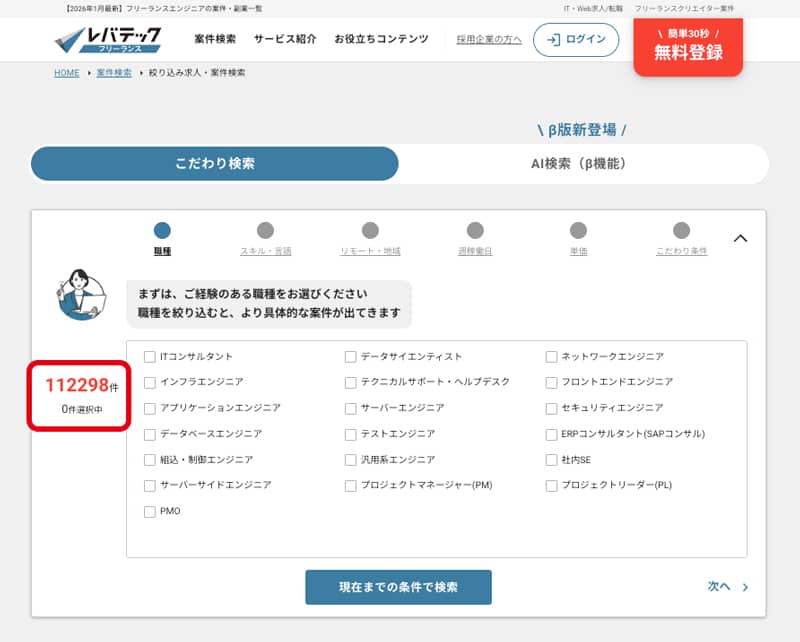Open the スキル・言語 step icon
800x642 pixels.
(263, 228)
